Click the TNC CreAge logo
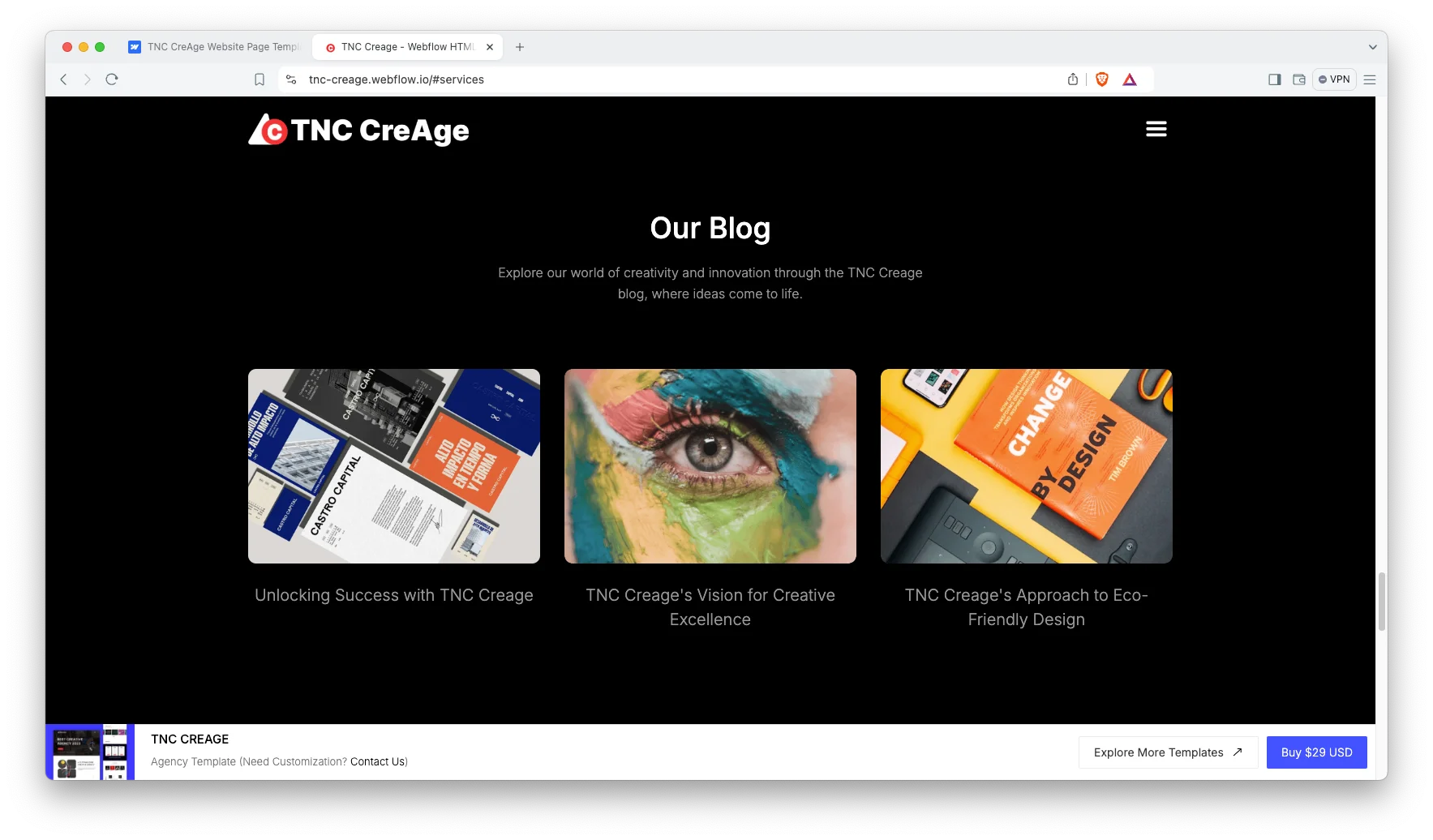 (358, 130)
